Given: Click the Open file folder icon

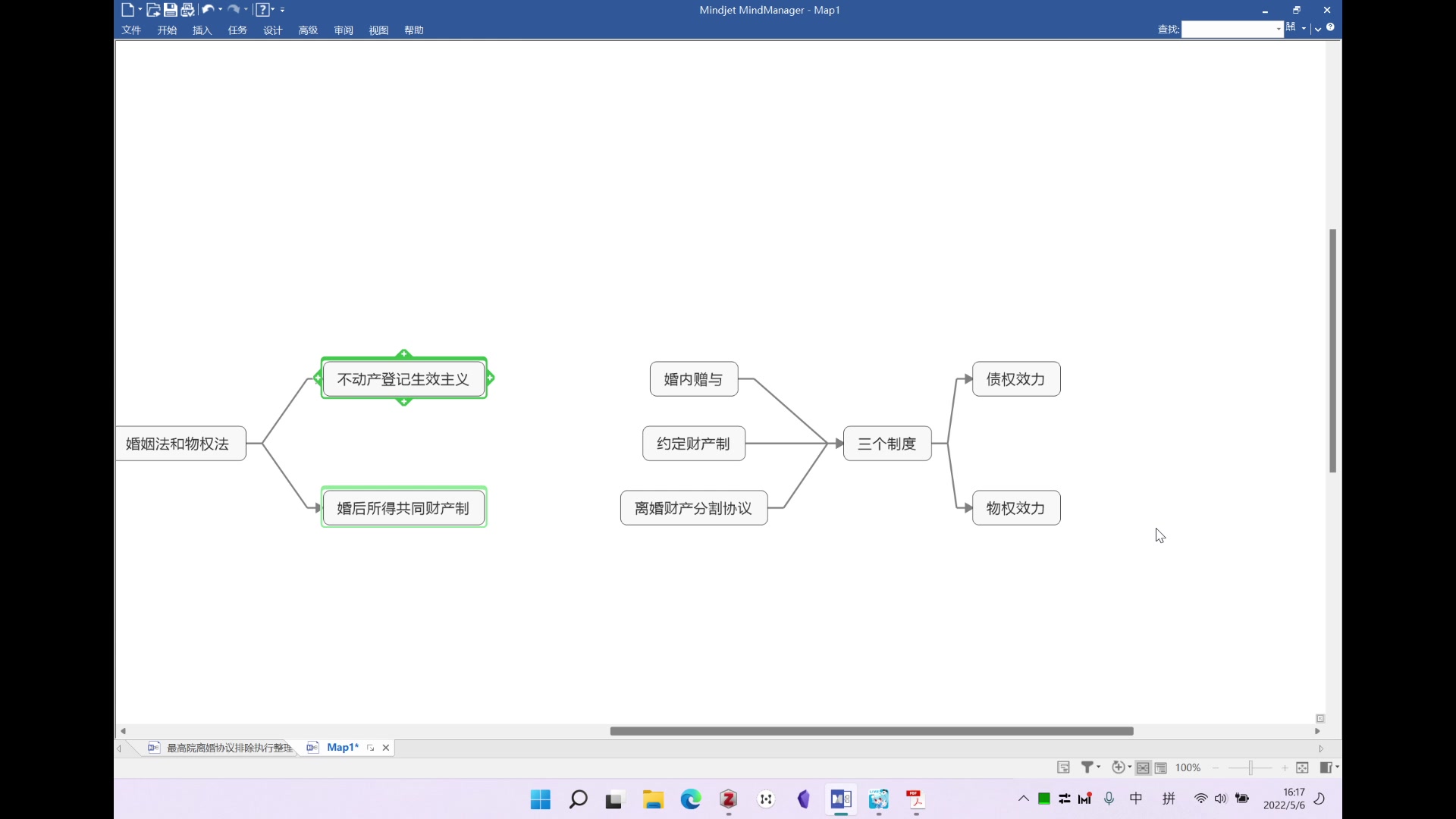Looking at the screenshot, I should point(153,10).
